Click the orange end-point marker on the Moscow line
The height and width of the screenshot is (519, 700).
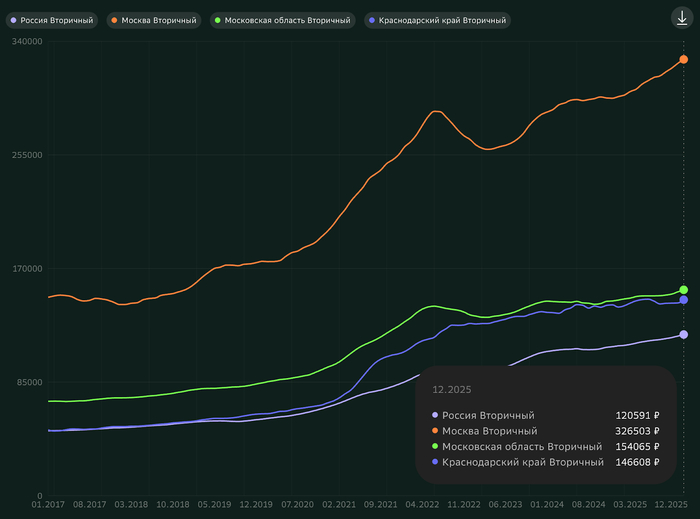coord(684,60)
